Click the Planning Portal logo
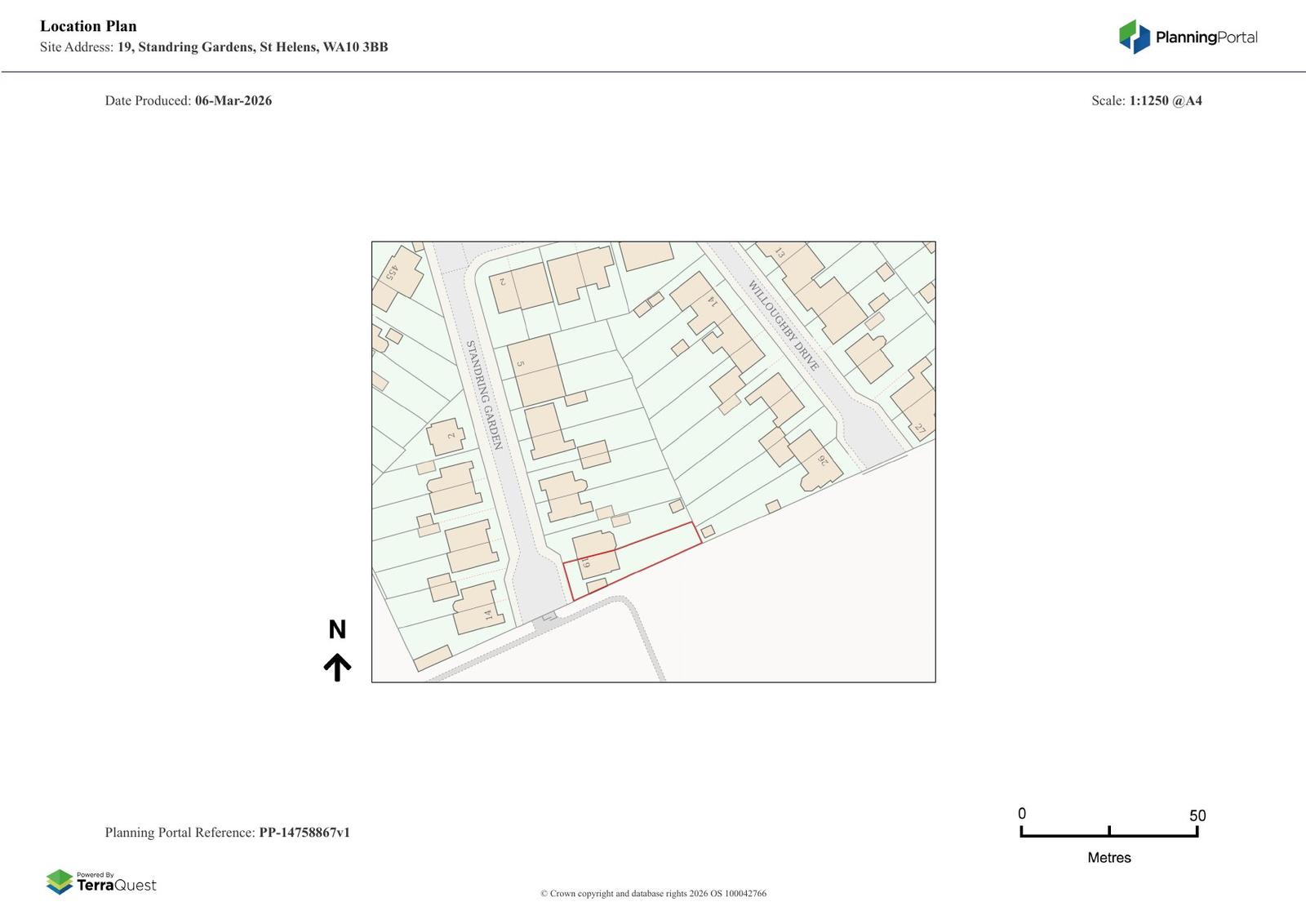 click(x=1187, y=37)
